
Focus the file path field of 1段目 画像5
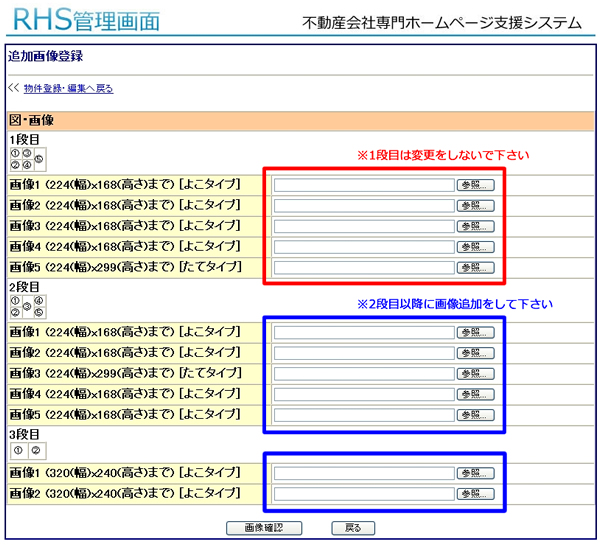(x=364, y=268)
